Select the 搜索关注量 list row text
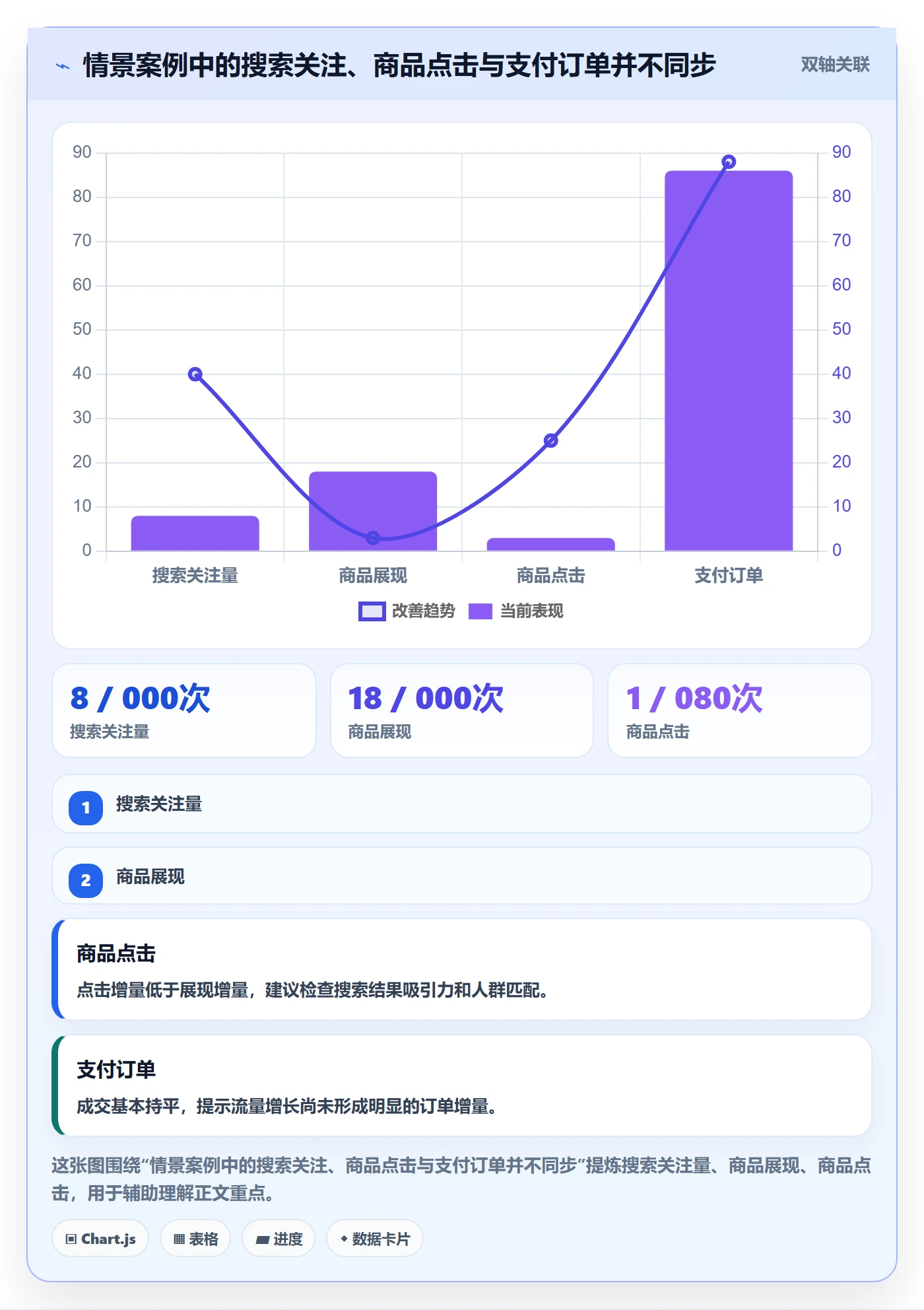The image size is (924, 1310). pyautogui.click(x=159, y=804)
